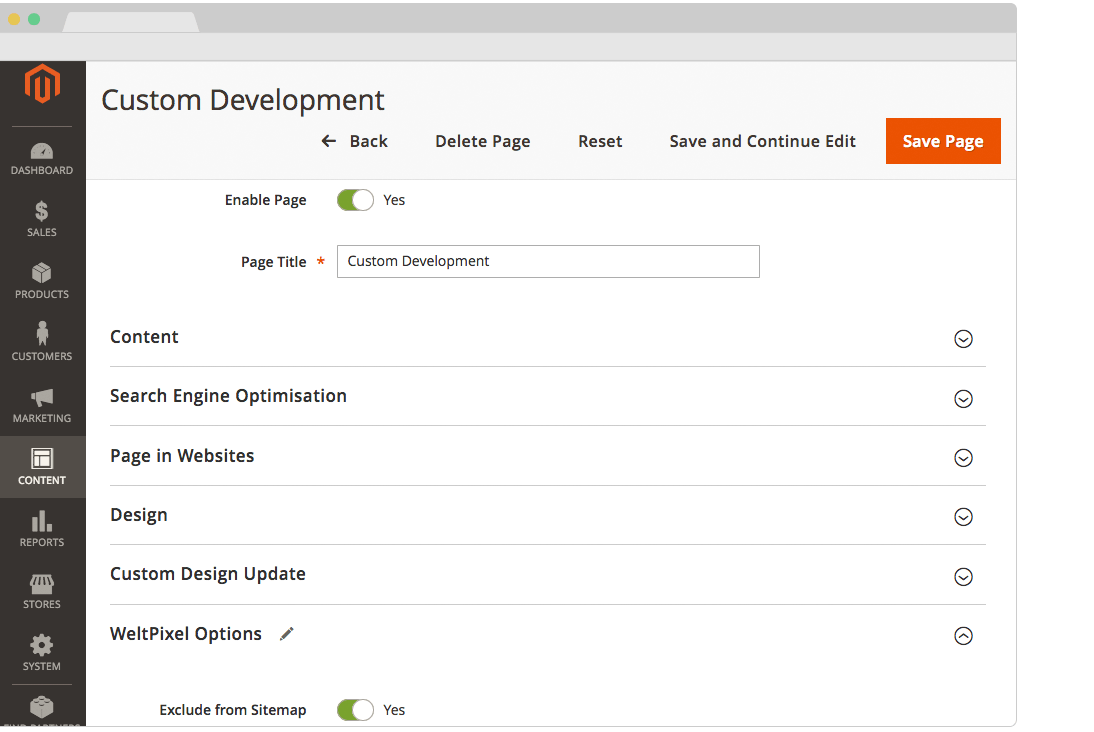
Task: Click the Save Page button
Action: (943, 141)
